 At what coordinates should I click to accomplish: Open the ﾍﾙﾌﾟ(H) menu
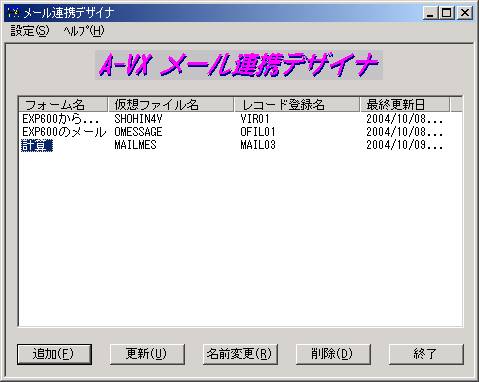pos(84,31)
